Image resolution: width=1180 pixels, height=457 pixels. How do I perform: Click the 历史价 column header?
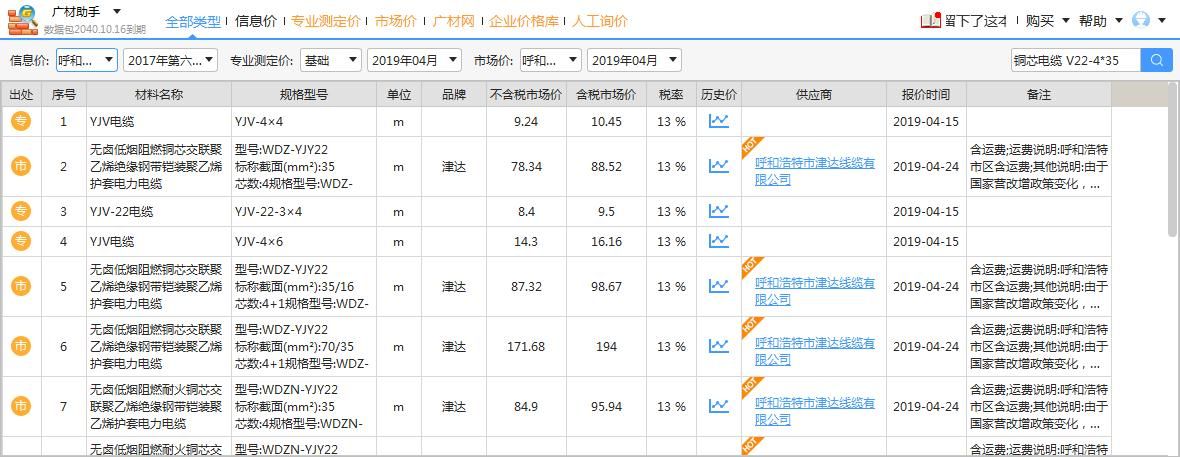click(x=719, y=95)
